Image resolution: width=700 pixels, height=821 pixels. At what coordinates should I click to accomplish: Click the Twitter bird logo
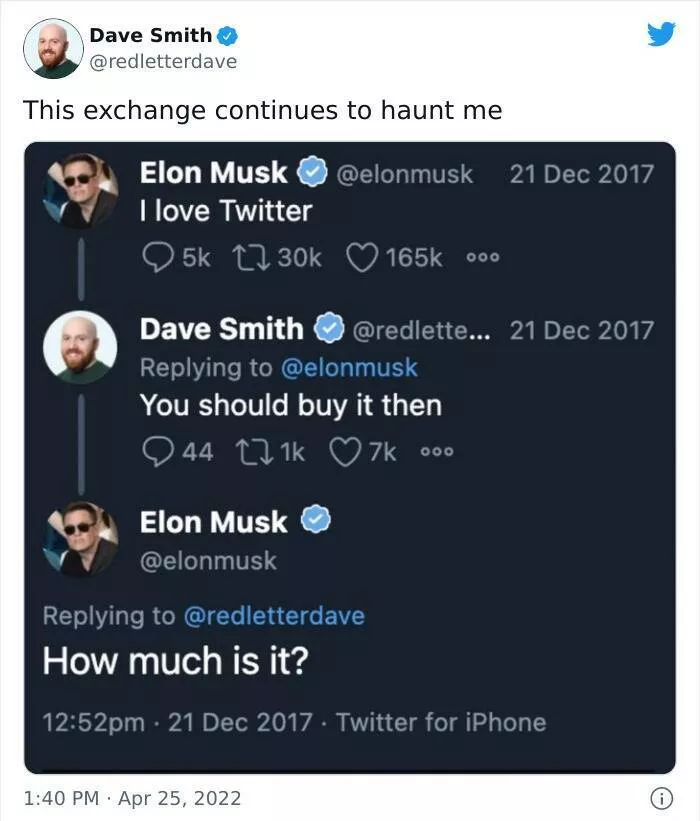[661, 35]
